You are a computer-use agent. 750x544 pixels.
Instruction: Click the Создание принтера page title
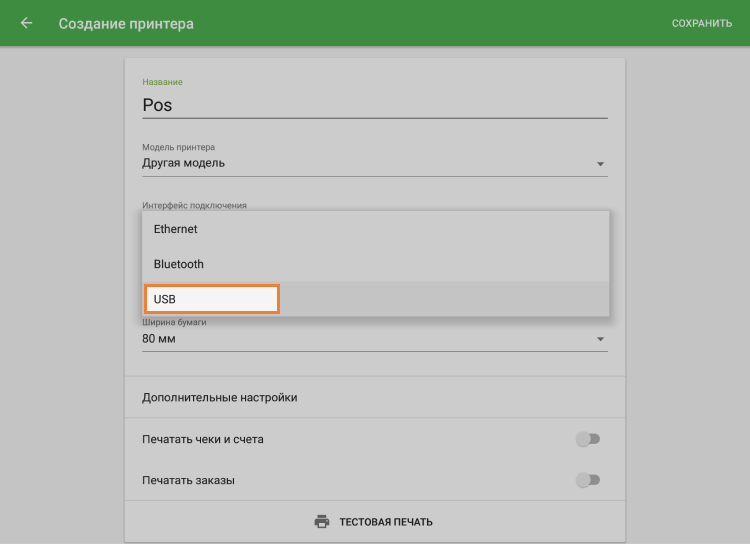126,23
